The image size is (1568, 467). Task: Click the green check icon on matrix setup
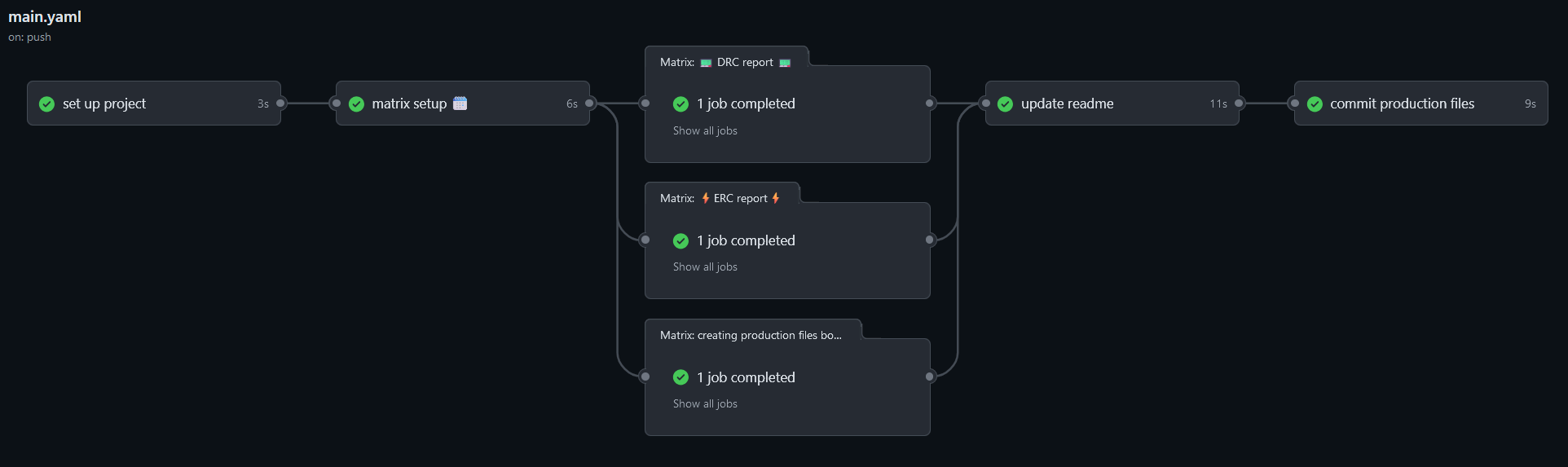[356, 104]
